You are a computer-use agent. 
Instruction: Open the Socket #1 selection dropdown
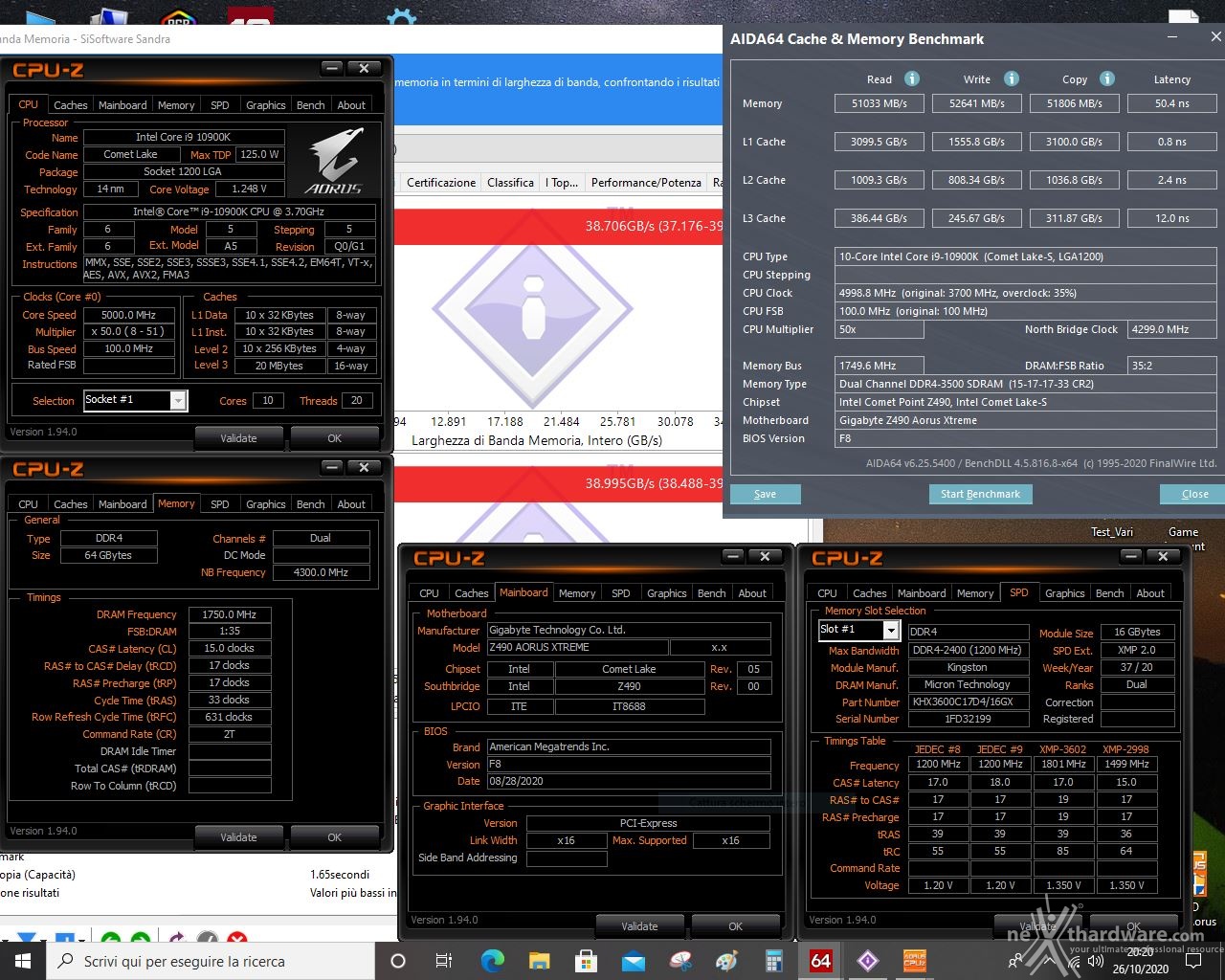point(136,400)
